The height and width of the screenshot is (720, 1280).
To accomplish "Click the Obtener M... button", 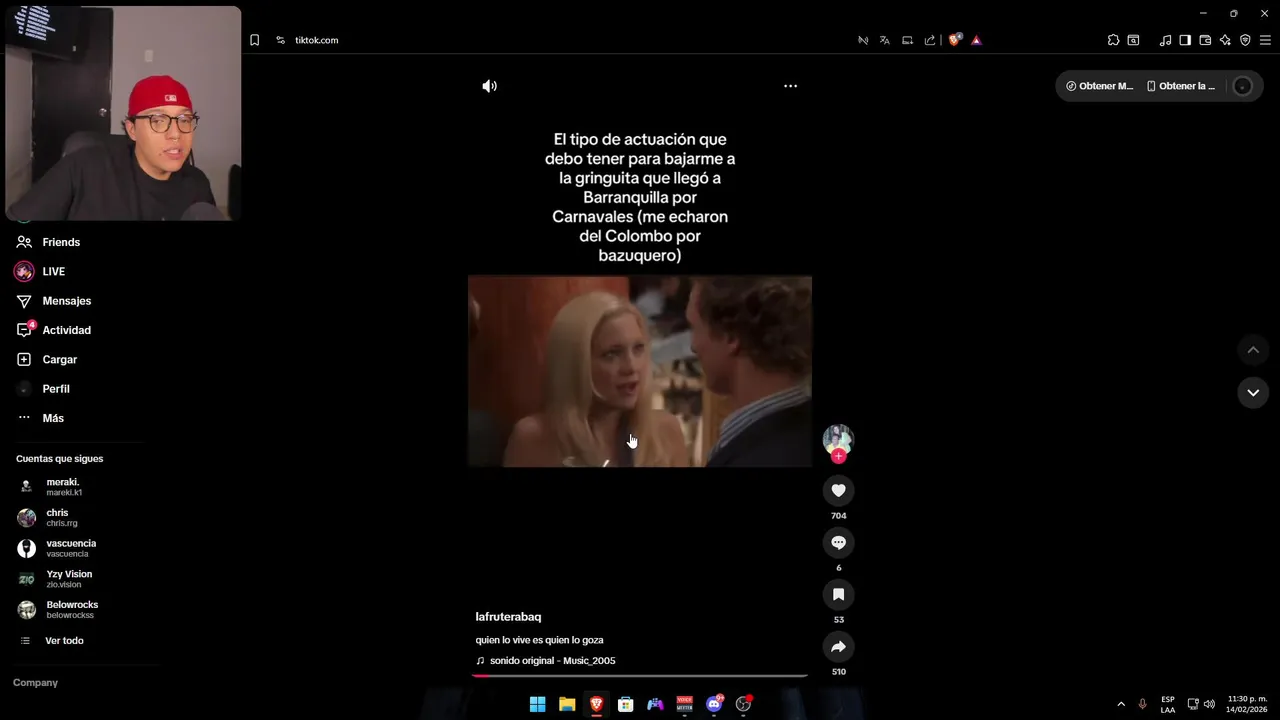I will 1099,86.
